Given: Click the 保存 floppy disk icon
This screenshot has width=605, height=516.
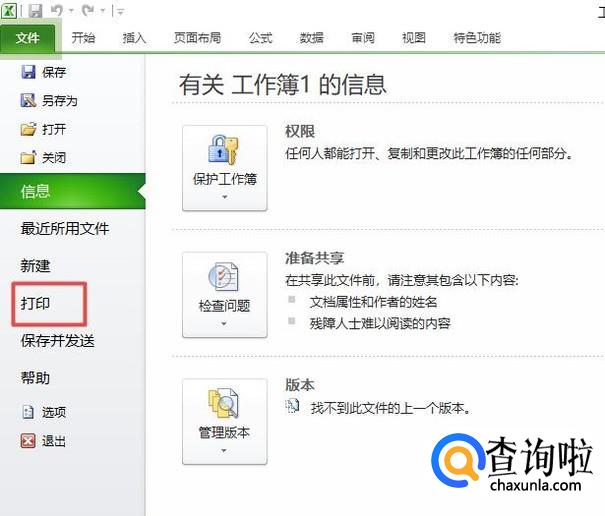Looking at the screenshot, I should pos(28,72).
